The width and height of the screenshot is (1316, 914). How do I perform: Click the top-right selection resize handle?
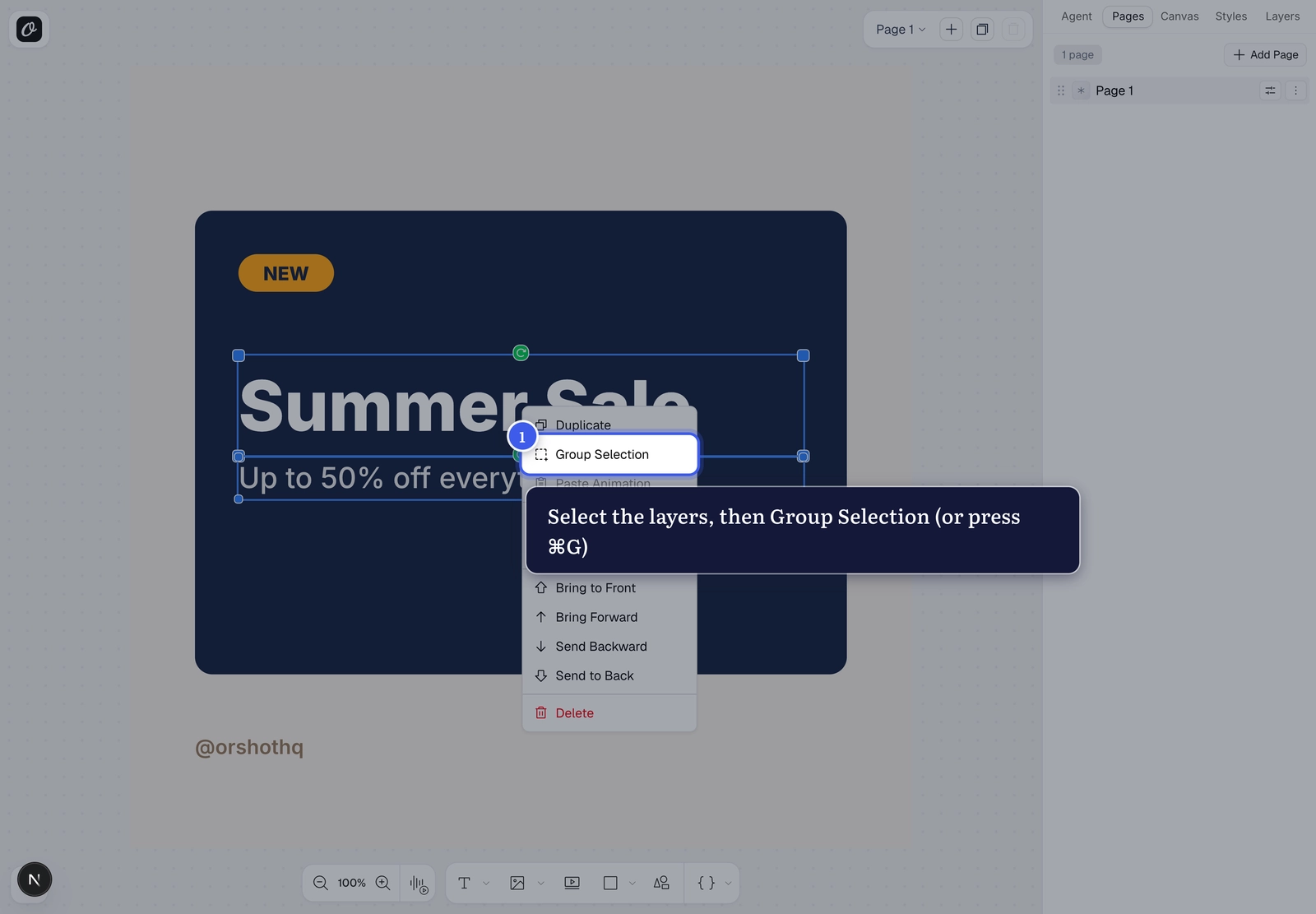pos(804,355)
